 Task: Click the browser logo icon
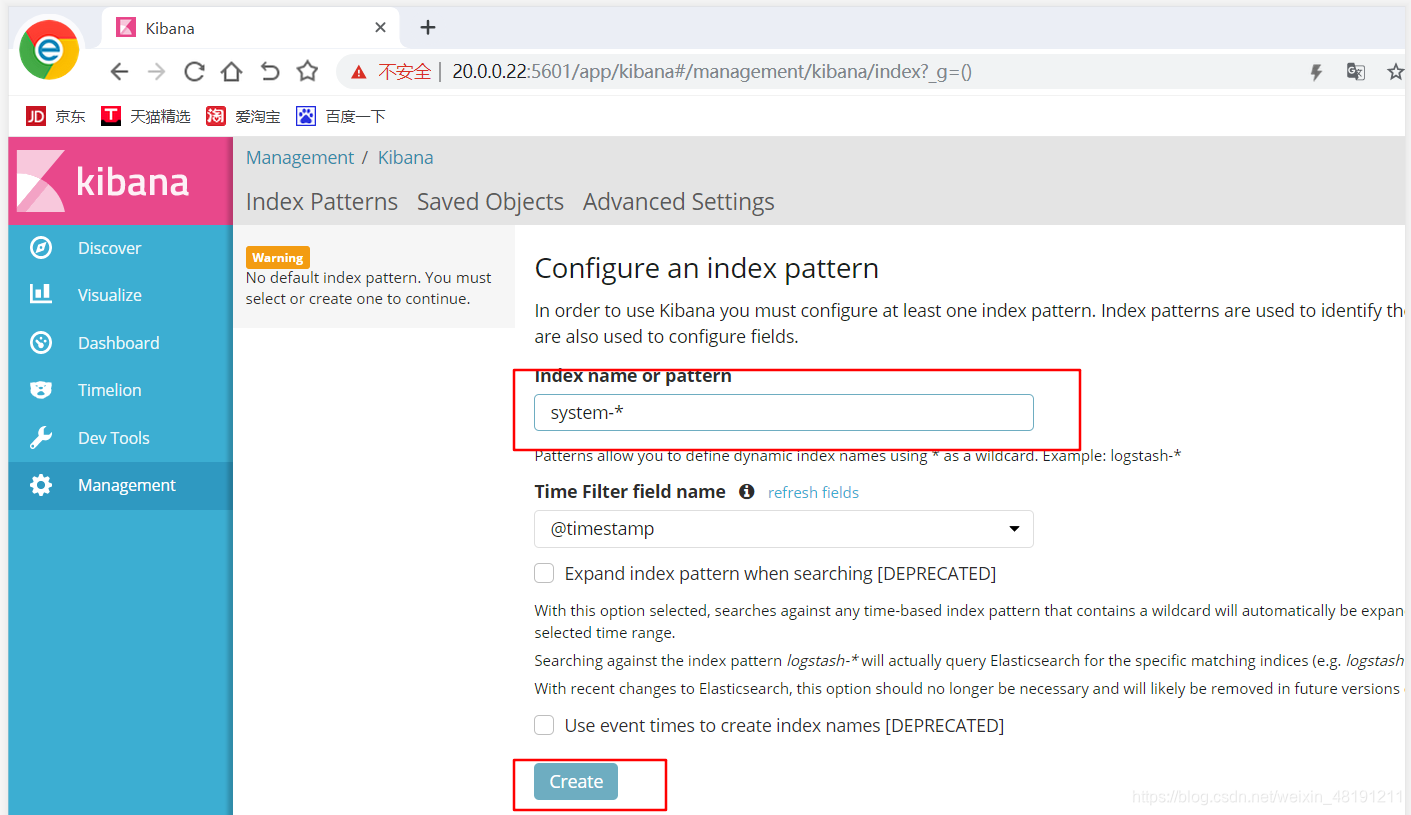tap(50, 50)
